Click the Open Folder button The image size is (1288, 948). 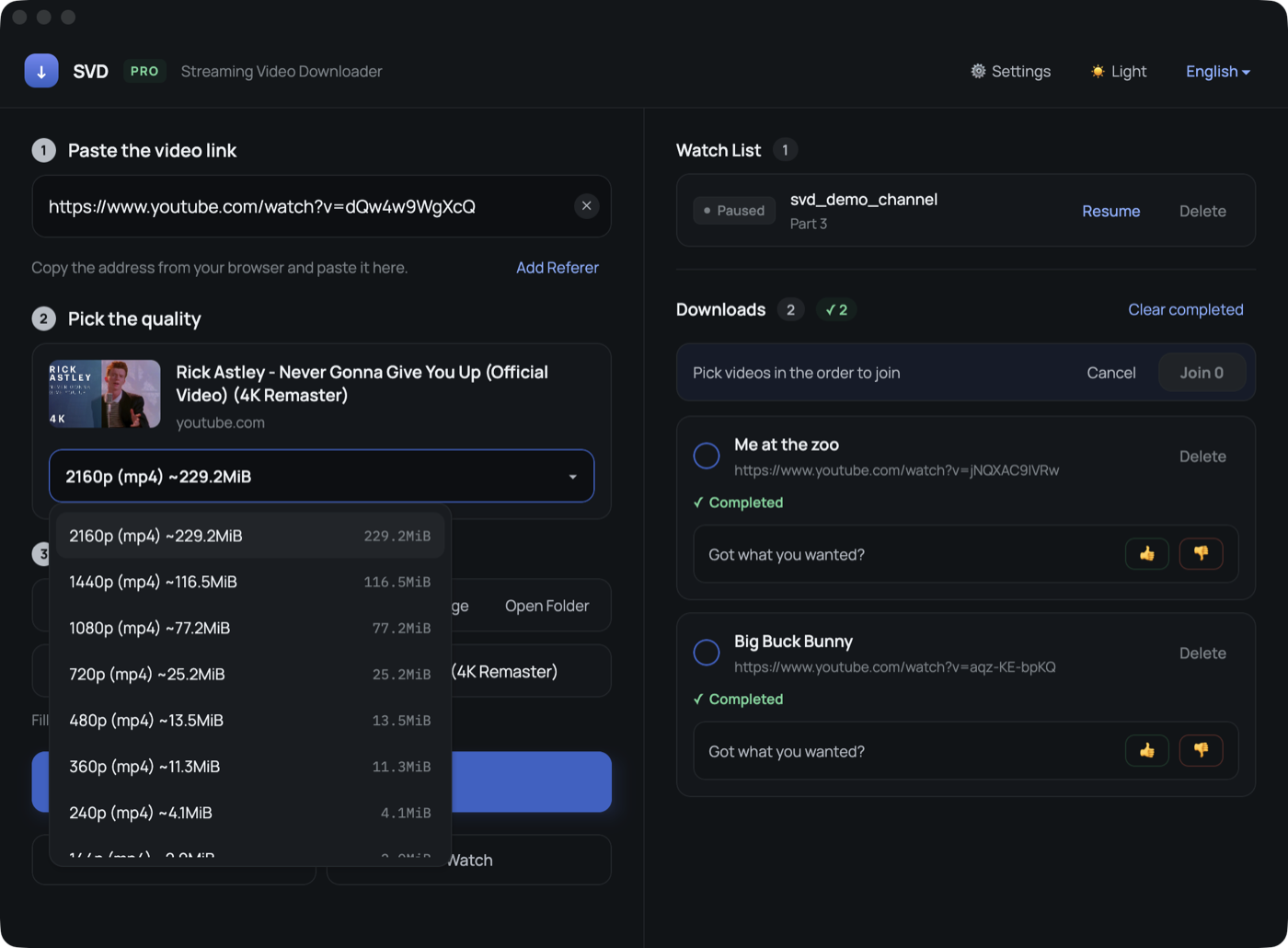point(546,606)
